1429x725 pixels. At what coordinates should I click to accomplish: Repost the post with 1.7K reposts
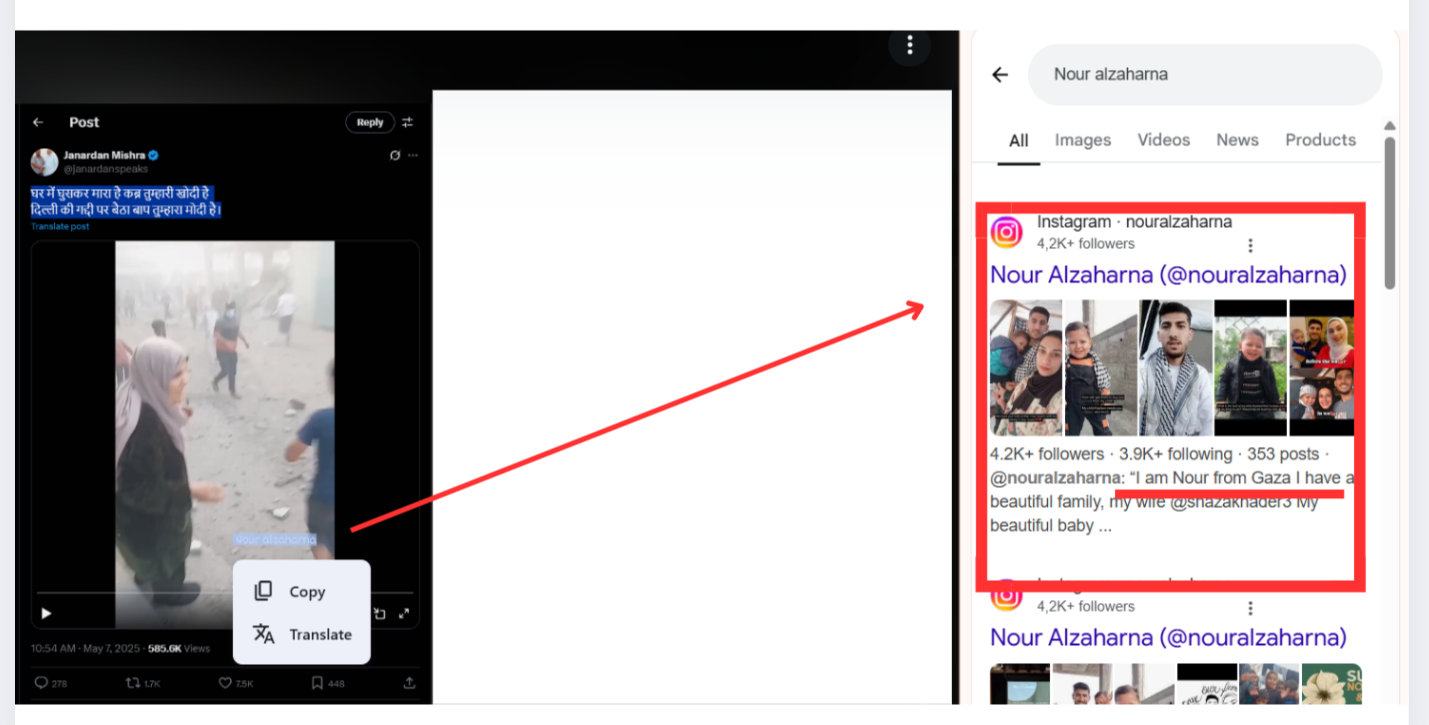tap(142, 683)
